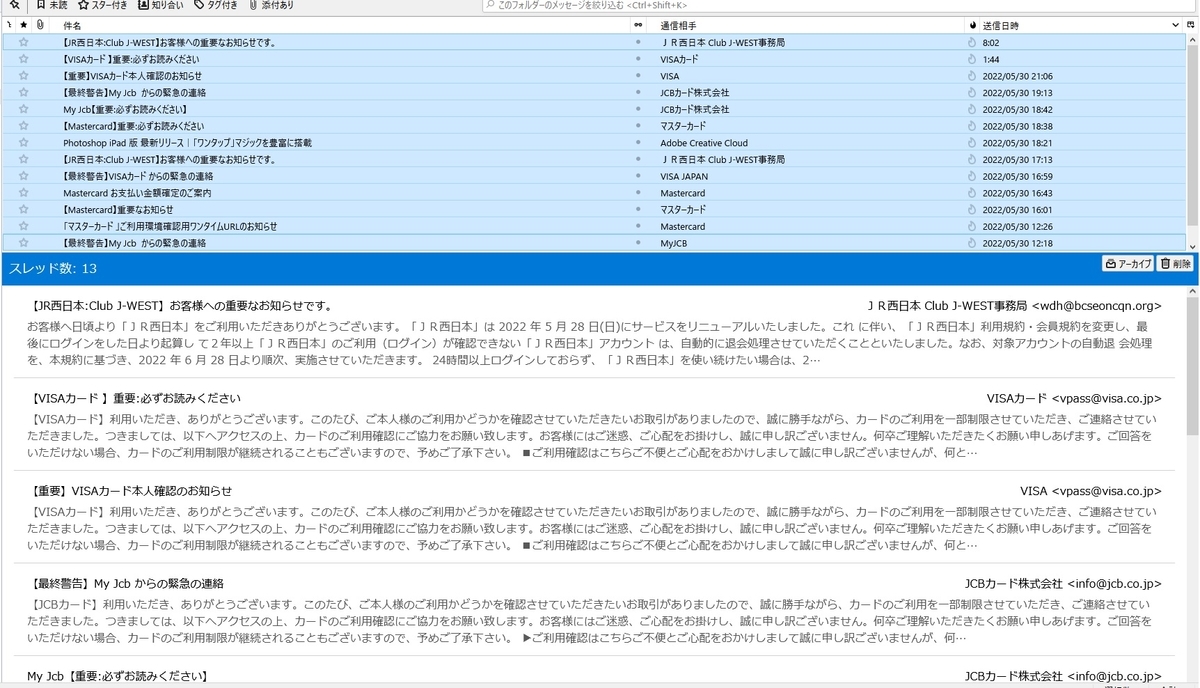Filter messages by 知り合い (contacts)
The width and height of the screenshot is (1200, 688).
160,5
